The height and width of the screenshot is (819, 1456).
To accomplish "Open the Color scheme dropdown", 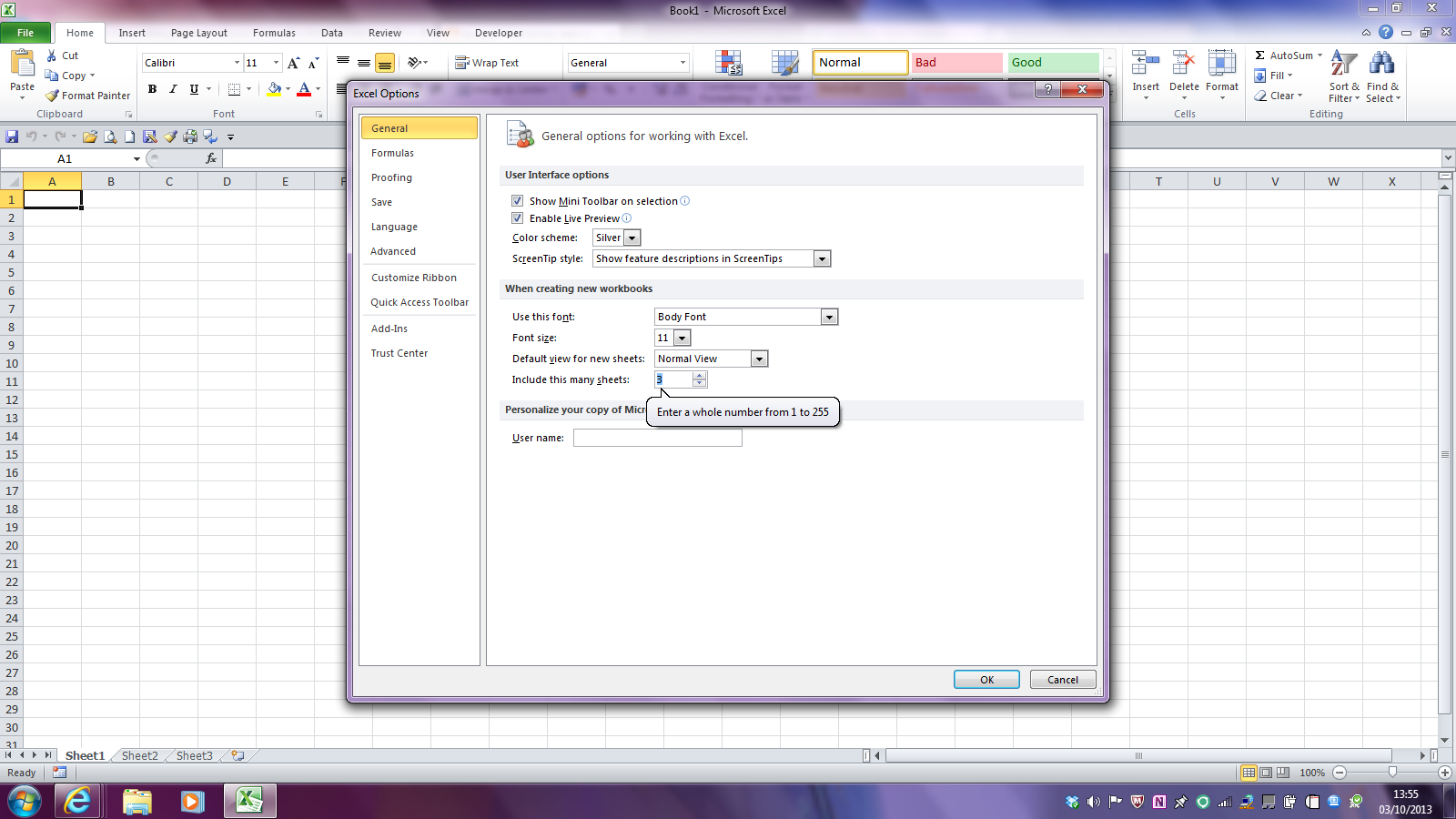I will 632,237.
